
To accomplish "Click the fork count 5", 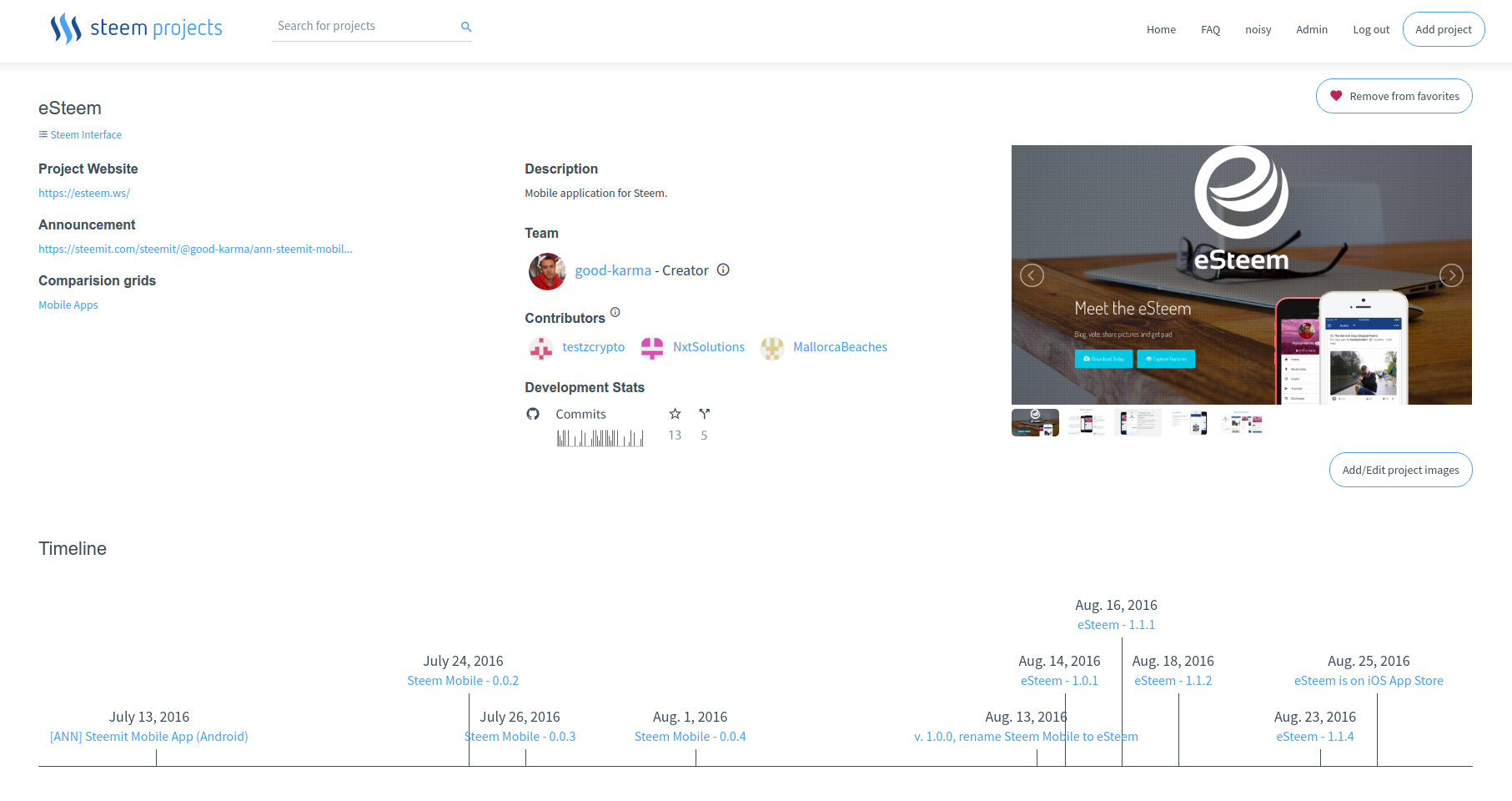I will coord(704,436).
